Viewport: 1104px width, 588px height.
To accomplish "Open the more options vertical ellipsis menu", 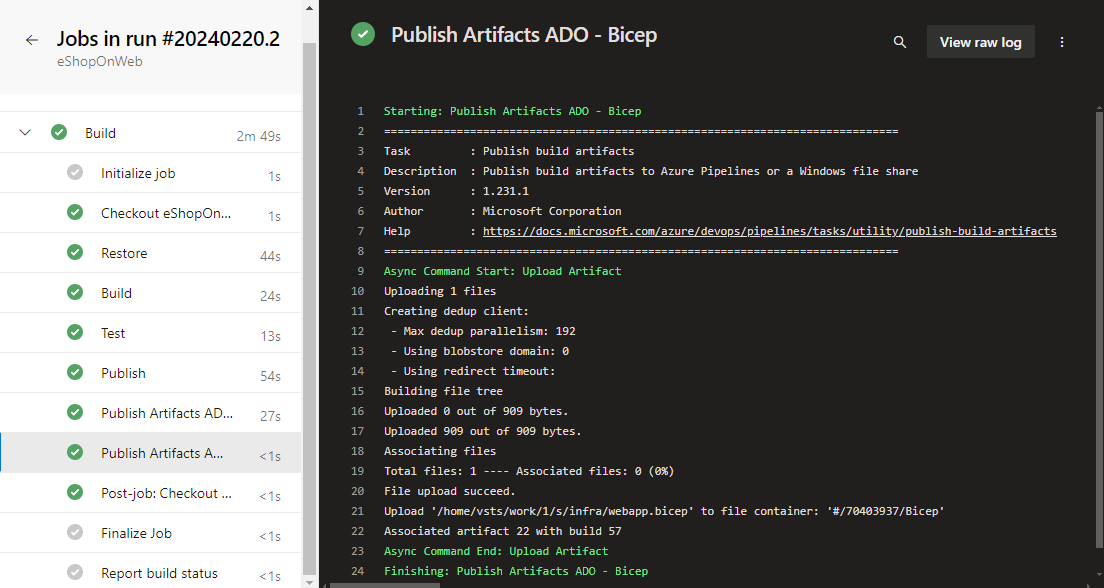I will 1062,42.
